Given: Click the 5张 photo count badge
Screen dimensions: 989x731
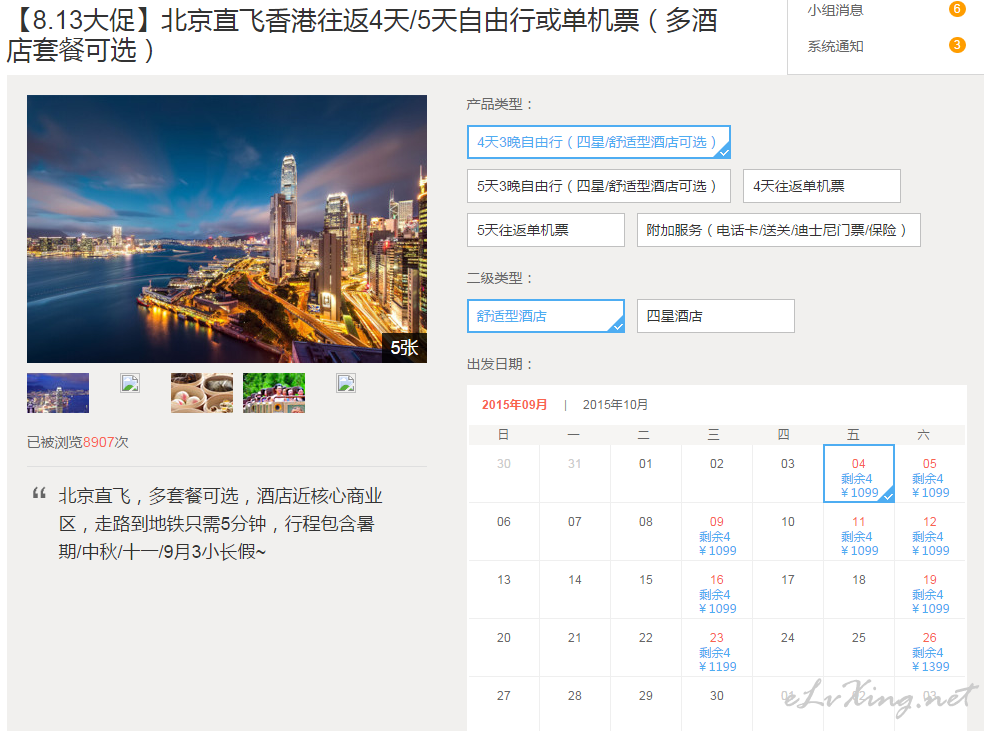Looking at the screenshot, I should click(x=404, y=348).
